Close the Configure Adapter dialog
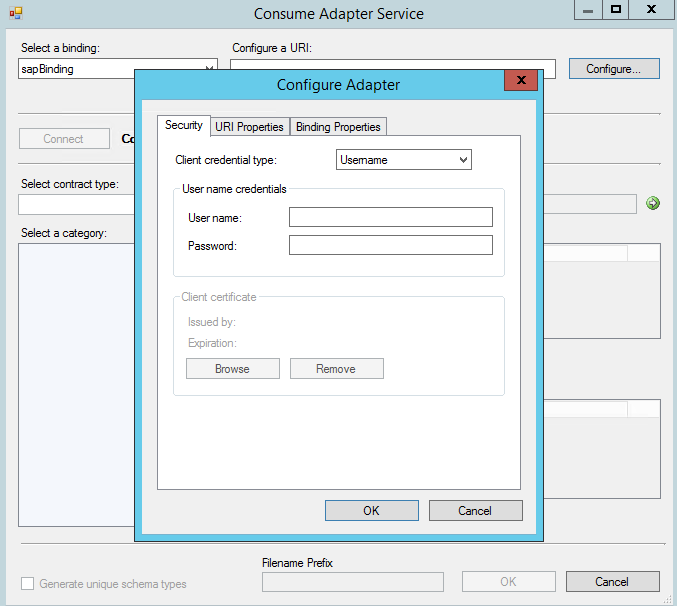The height and width of the screenshot is (606, 677). (x=521, y=80)
